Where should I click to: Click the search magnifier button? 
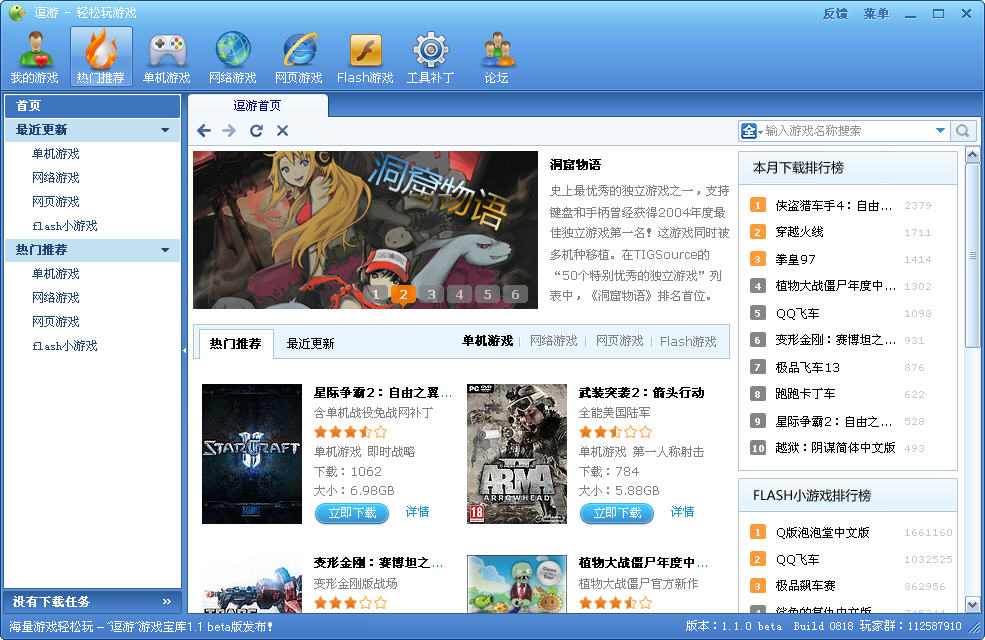962,131
